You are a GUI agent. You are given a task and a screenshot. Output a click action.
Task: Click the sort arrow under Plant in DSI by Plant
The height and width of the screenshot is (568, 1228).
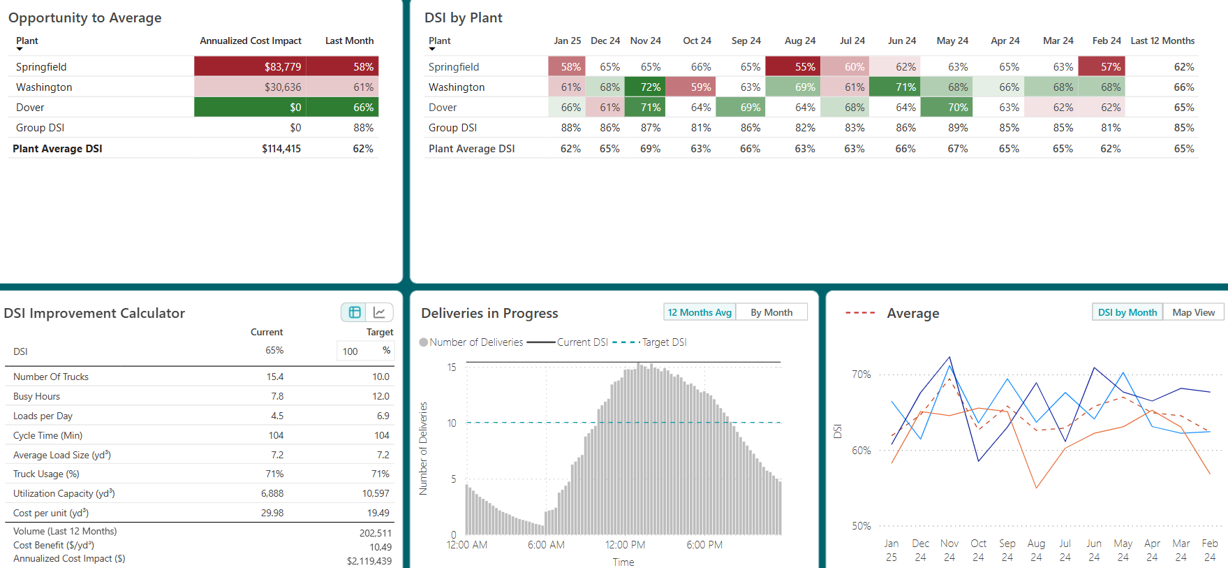pyautogui.click(x=432, y=49)
